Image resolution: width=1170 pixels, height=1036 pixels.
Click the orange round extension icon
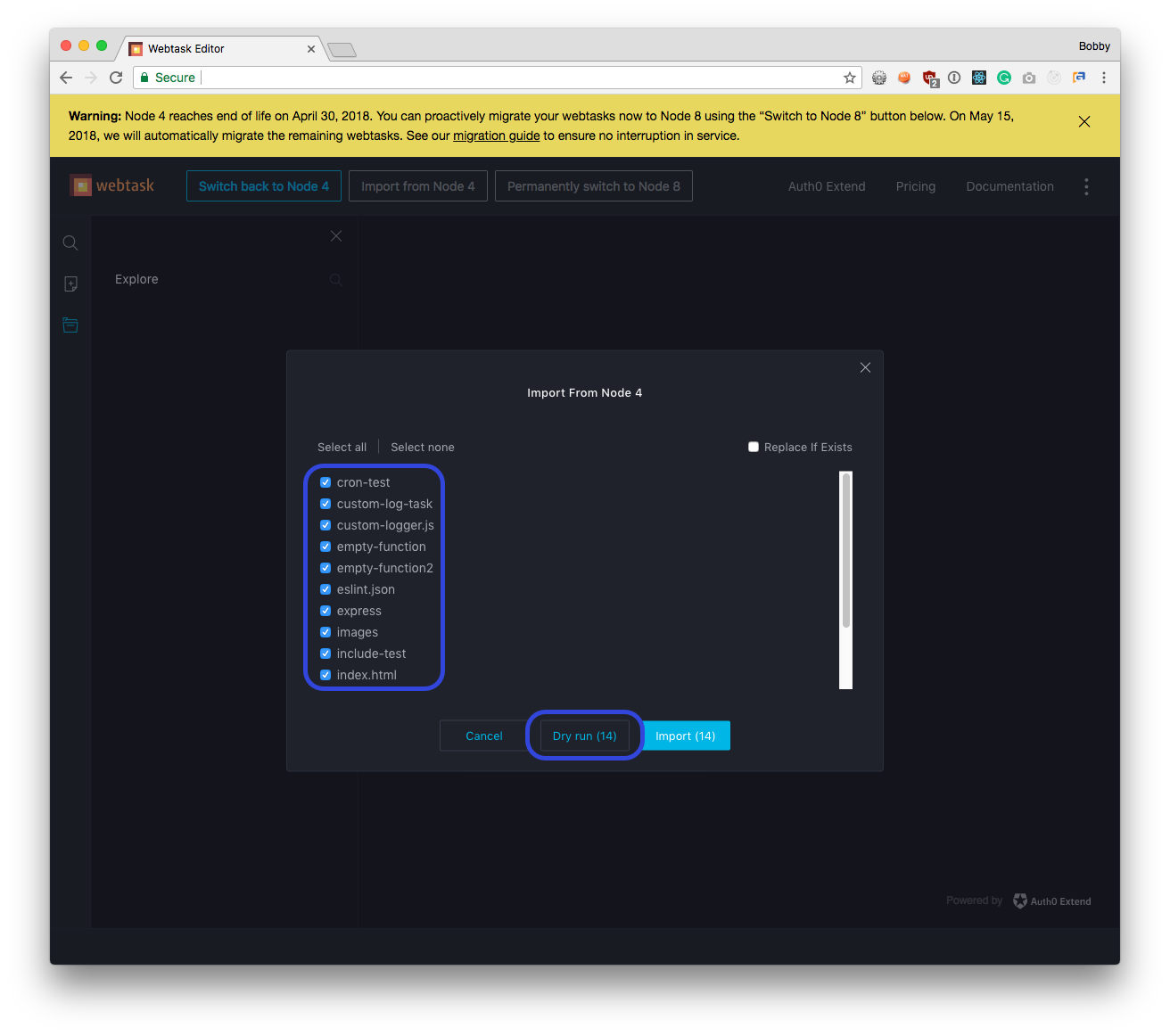904,78
